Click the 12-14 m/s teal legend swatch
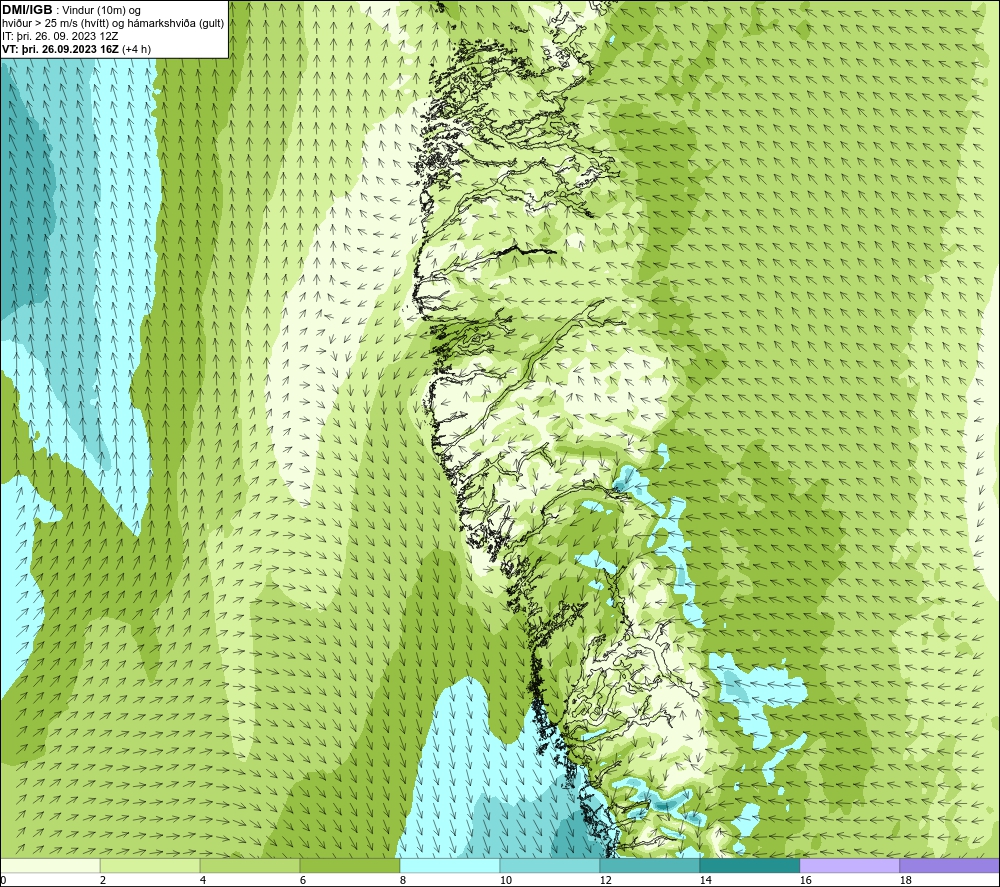 pyautogui.click(x=649, y=865)
